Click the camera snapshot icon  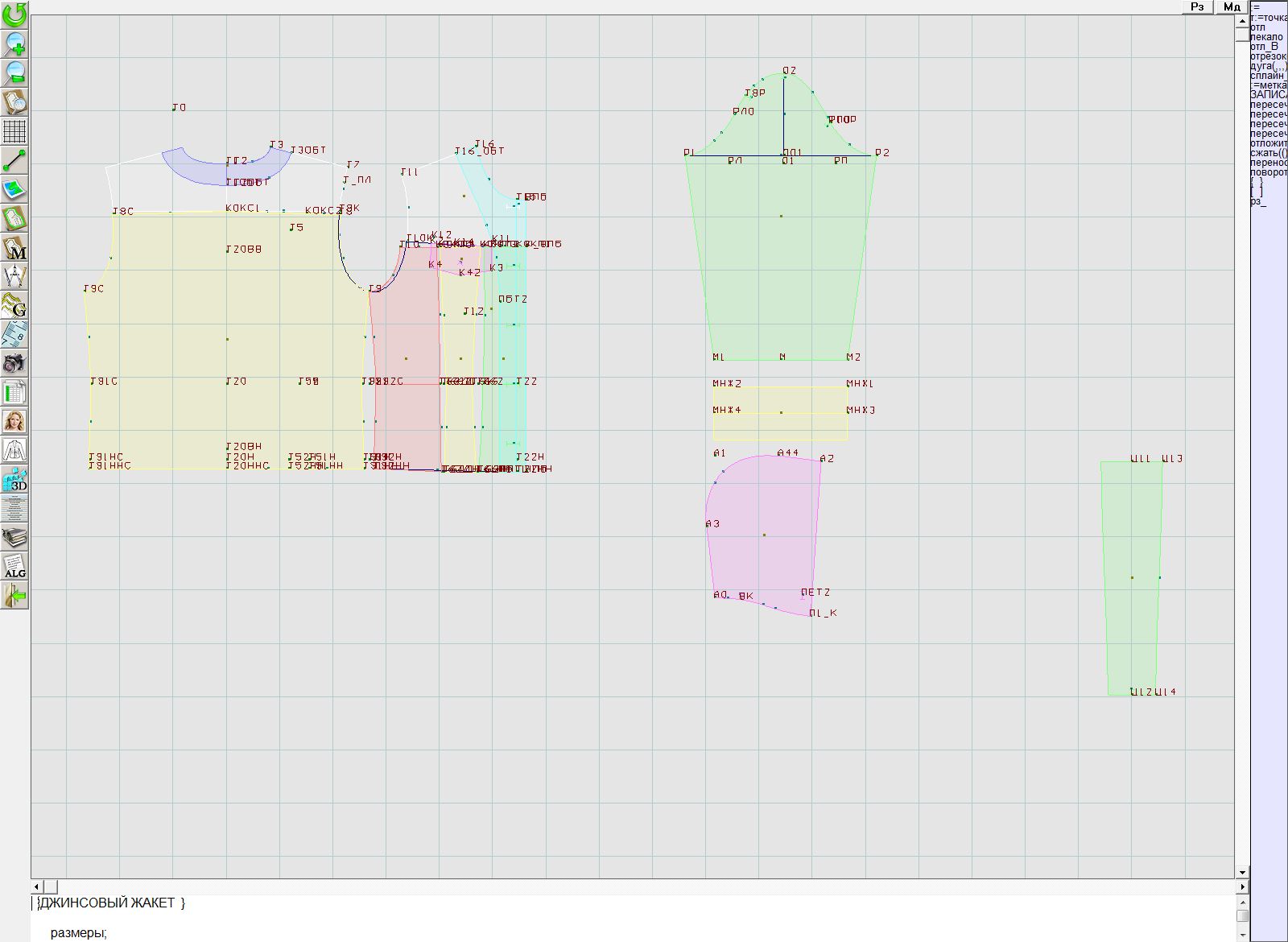(x=14, y=363)
